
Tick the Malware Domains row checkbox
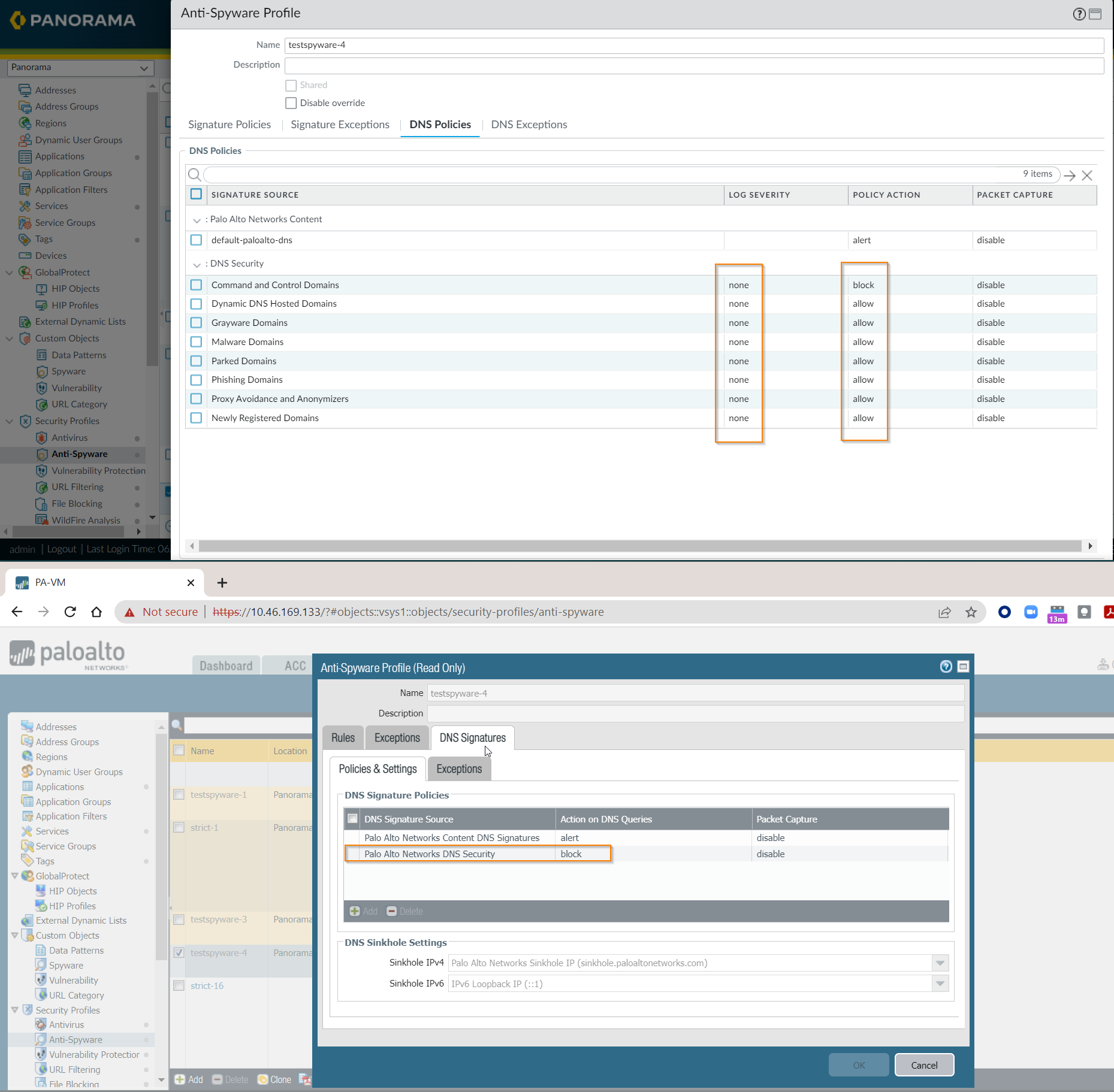196,342
